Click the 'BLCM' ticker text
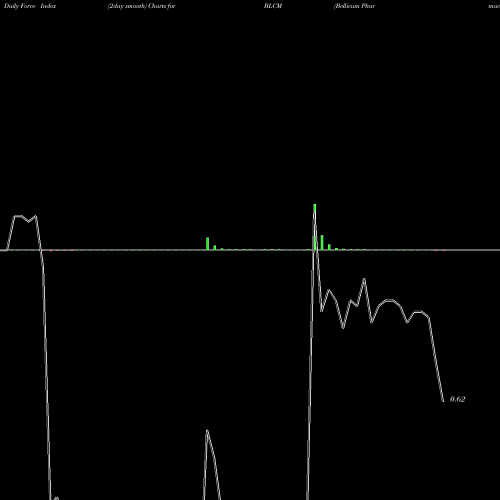 coord(273,6)
